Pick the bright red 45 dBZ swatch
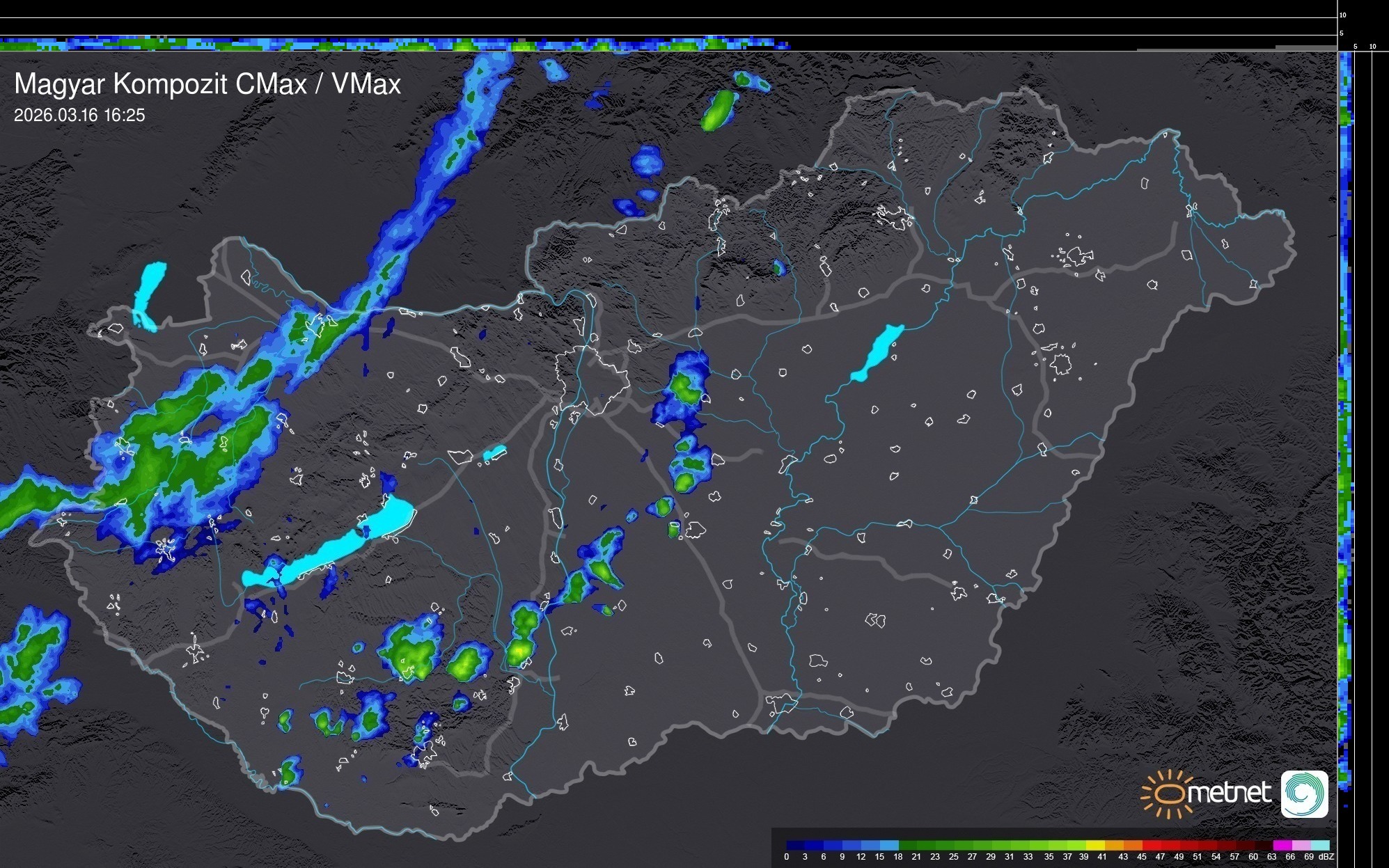Viewport: 1389px width, 868px height. pos(1152,845)
